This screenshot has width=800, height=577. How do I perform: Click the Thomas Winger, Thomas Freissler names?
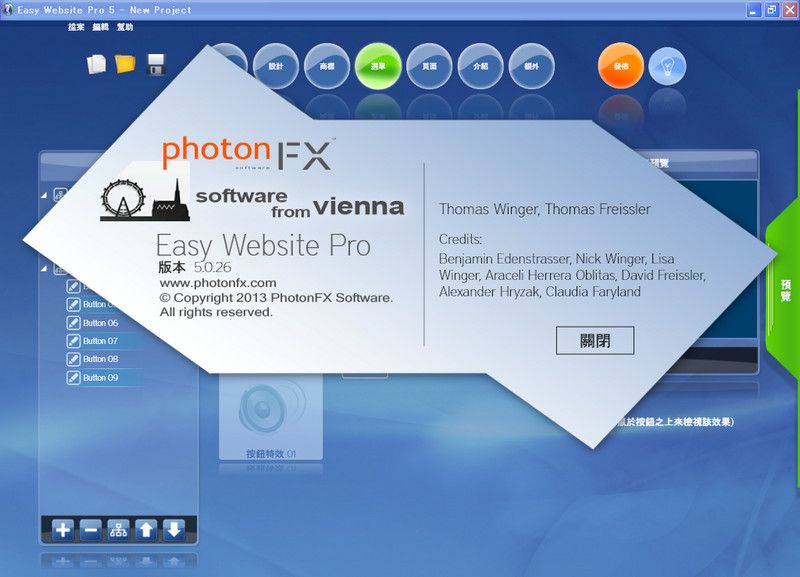click(544, 209)
